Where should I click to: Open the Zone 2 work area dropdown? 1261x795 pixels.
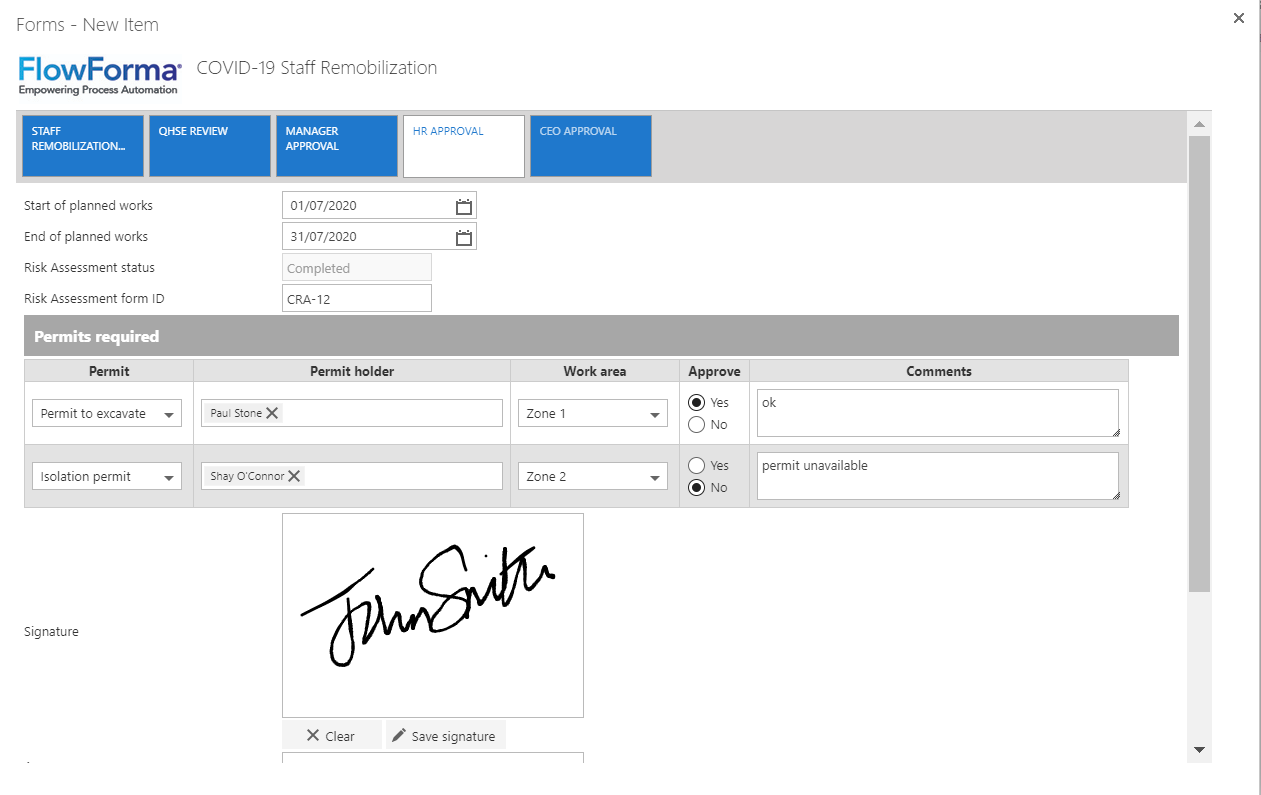[x=654, y=475]
